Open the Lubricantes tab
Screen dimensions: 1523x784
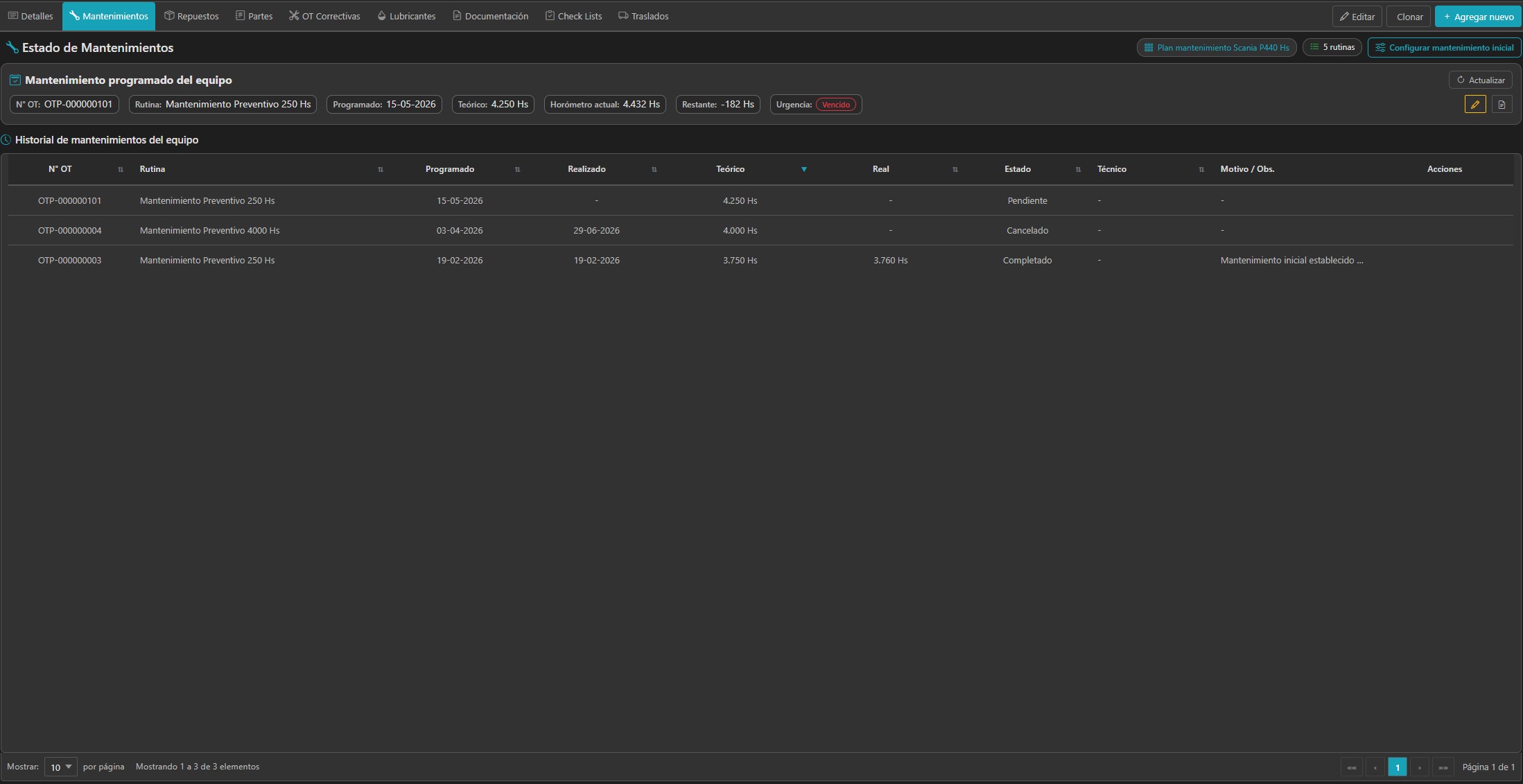406,16
